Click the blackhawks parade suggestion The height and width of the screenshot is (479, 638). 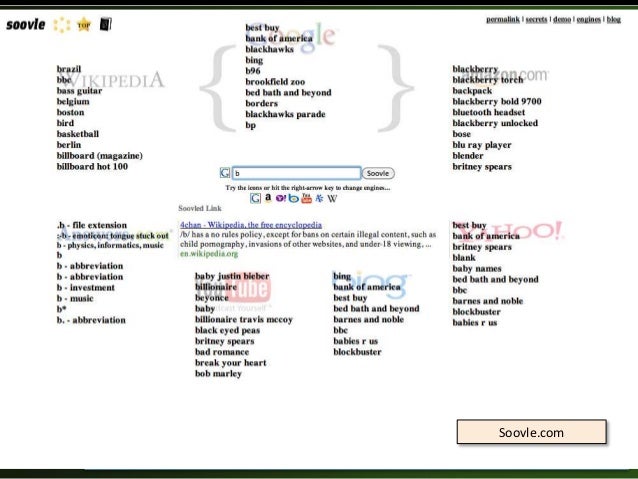click(285, 114)
